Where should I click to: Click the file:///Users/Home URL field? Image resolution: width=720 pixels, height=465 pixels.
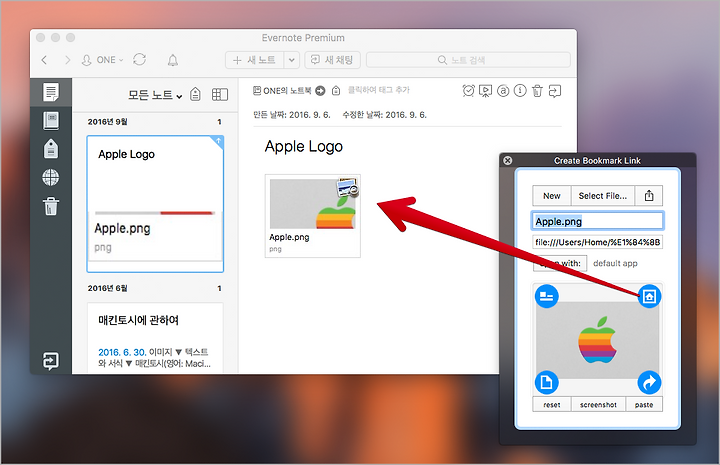(597, 242)
